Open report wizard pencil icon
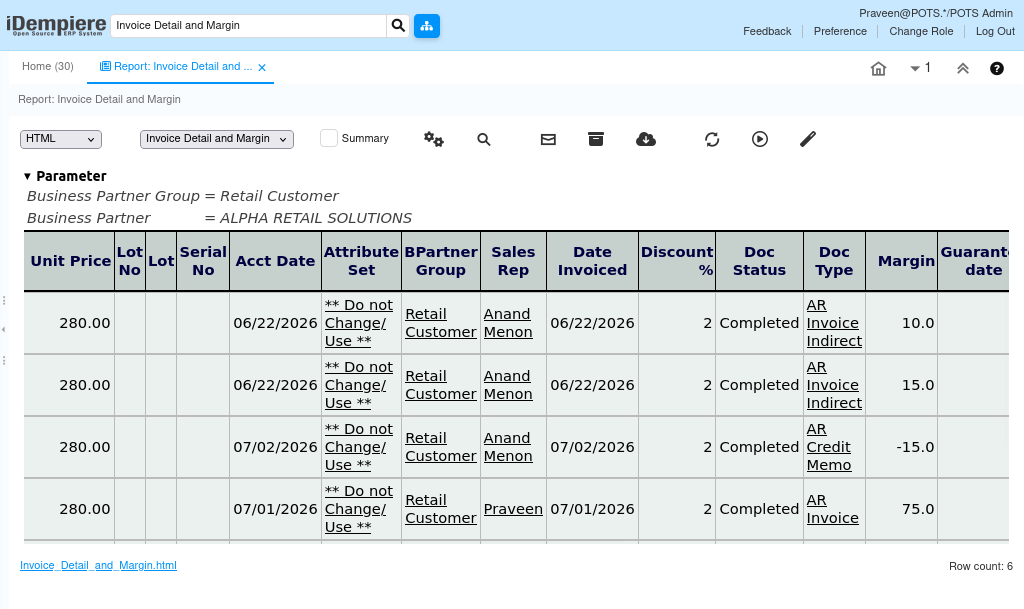The height and width of the screenshot is (609, 1024). point(808,139)
